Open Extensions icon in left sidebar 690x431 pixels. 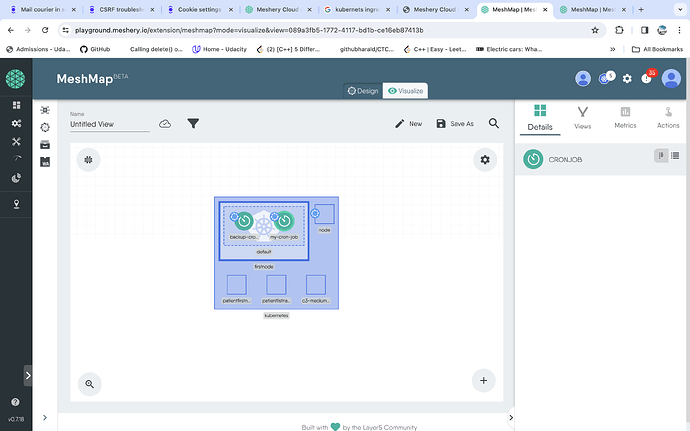[16, 178]
